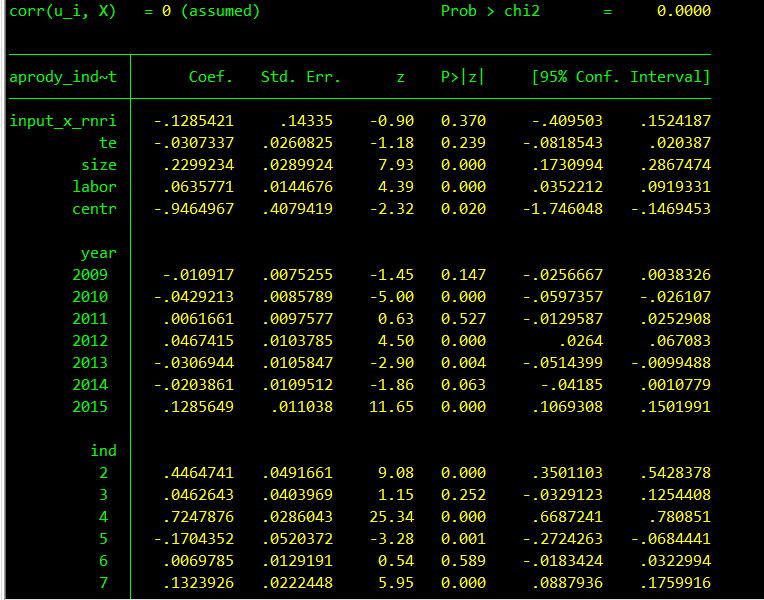This screenshot has width=764, height=600.
Task: Select the ind 3 row label
Action: [103, 495]
